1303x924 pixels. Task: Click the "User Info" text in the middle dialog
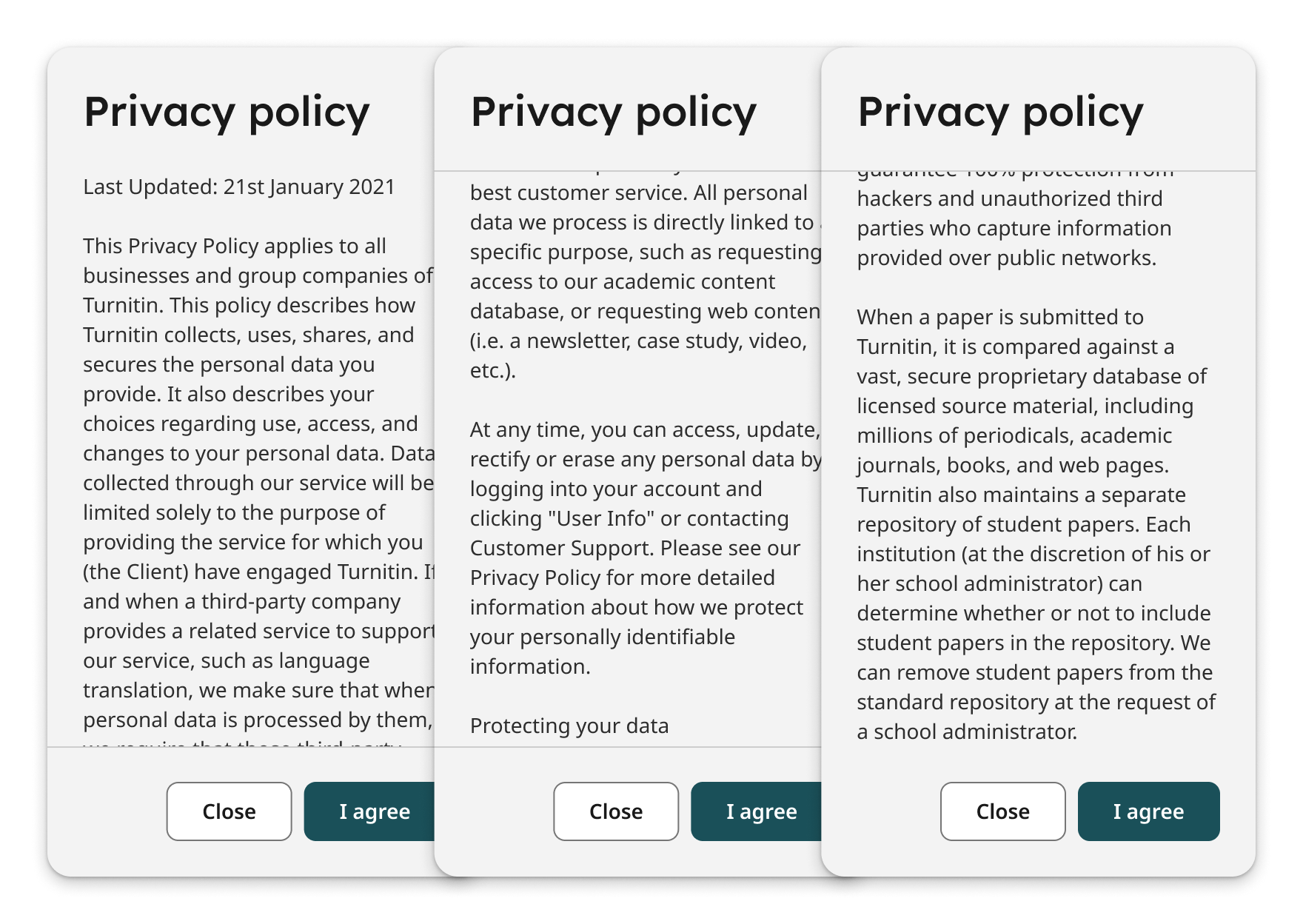(601, 518)
